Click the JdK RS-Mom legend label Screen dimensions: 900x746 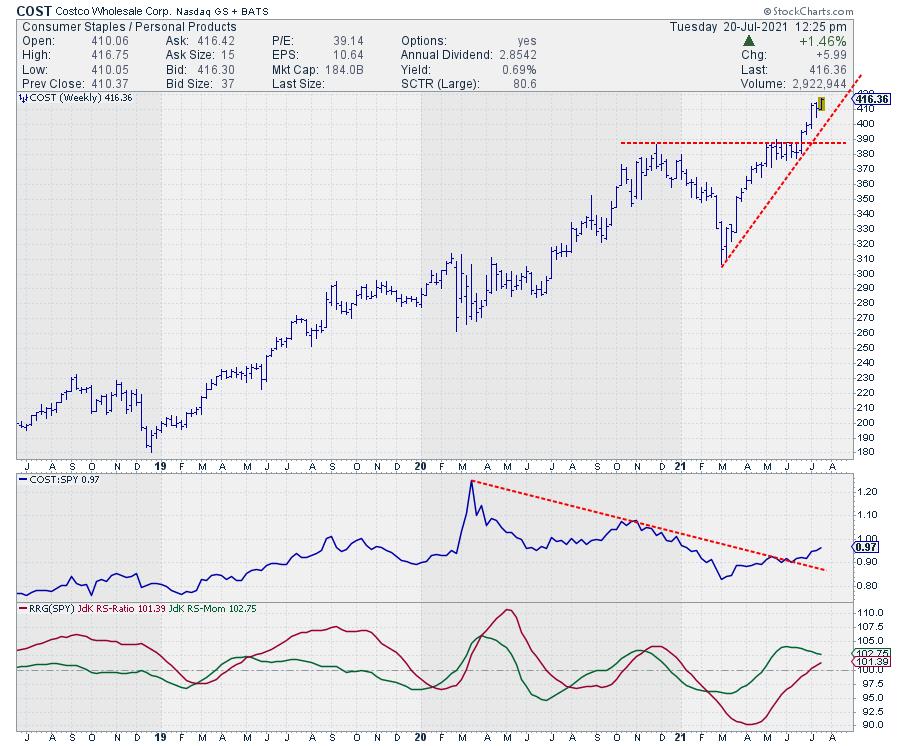click(x=205, y=607)
